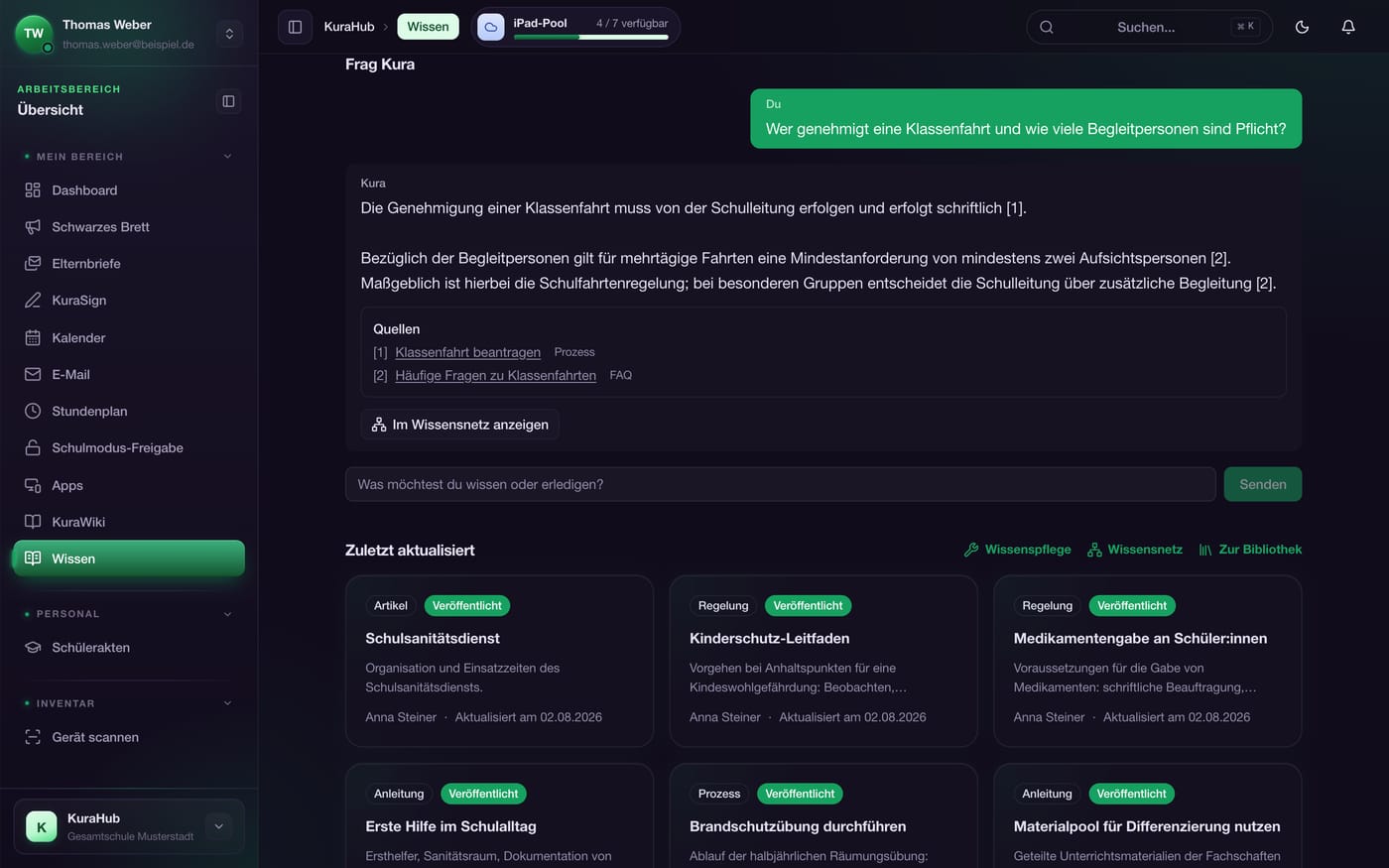
Task: Expand user account switcher for Thomas Weber
Action: coord(229,34)
